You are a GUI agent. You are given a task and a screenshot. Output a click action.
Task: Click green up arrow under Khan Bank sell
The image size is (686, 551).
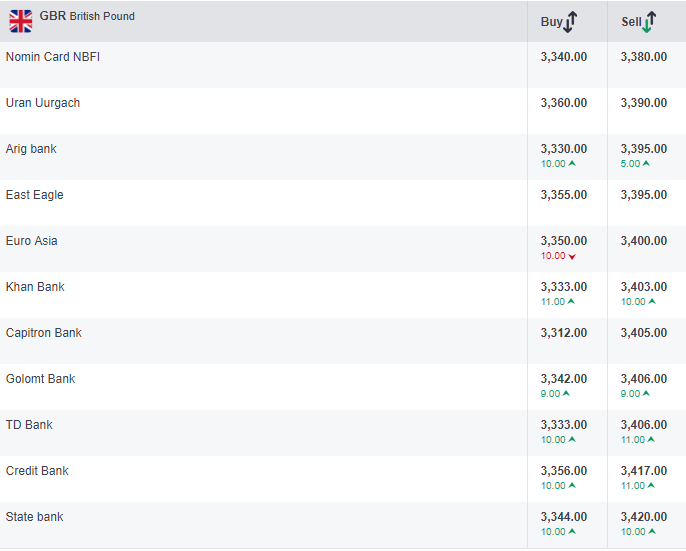pos(652,302)
